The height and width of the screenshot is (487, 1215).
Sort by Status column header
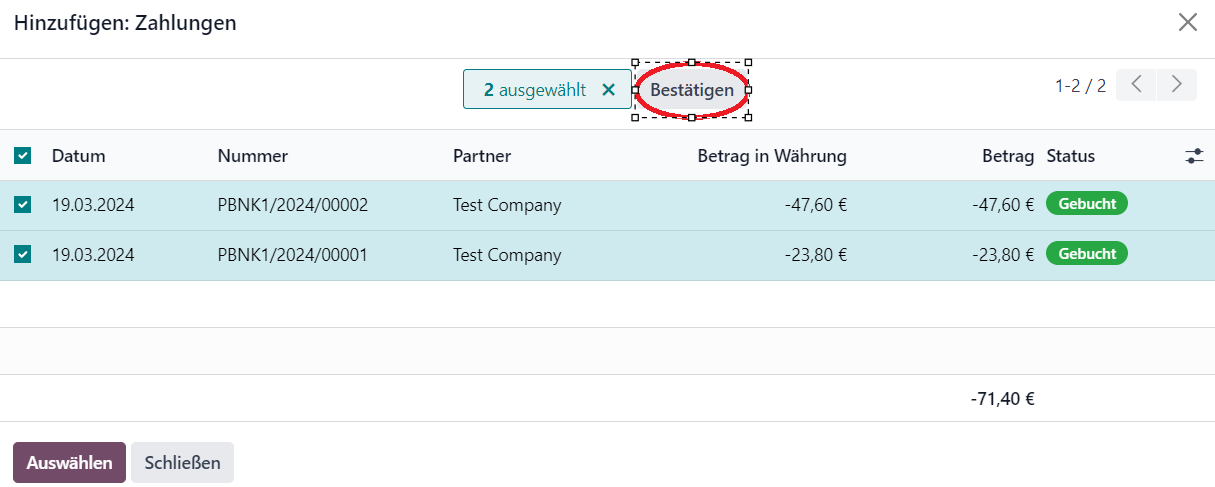[1071, 156]
